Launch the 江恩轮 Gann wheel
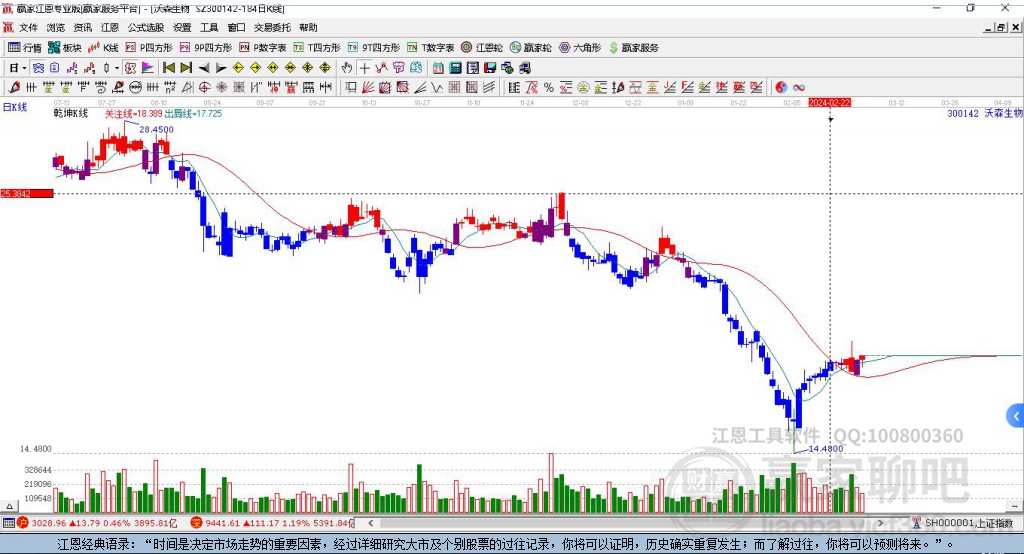Viewport: 1024px width, 554px height. coord(482,48)
